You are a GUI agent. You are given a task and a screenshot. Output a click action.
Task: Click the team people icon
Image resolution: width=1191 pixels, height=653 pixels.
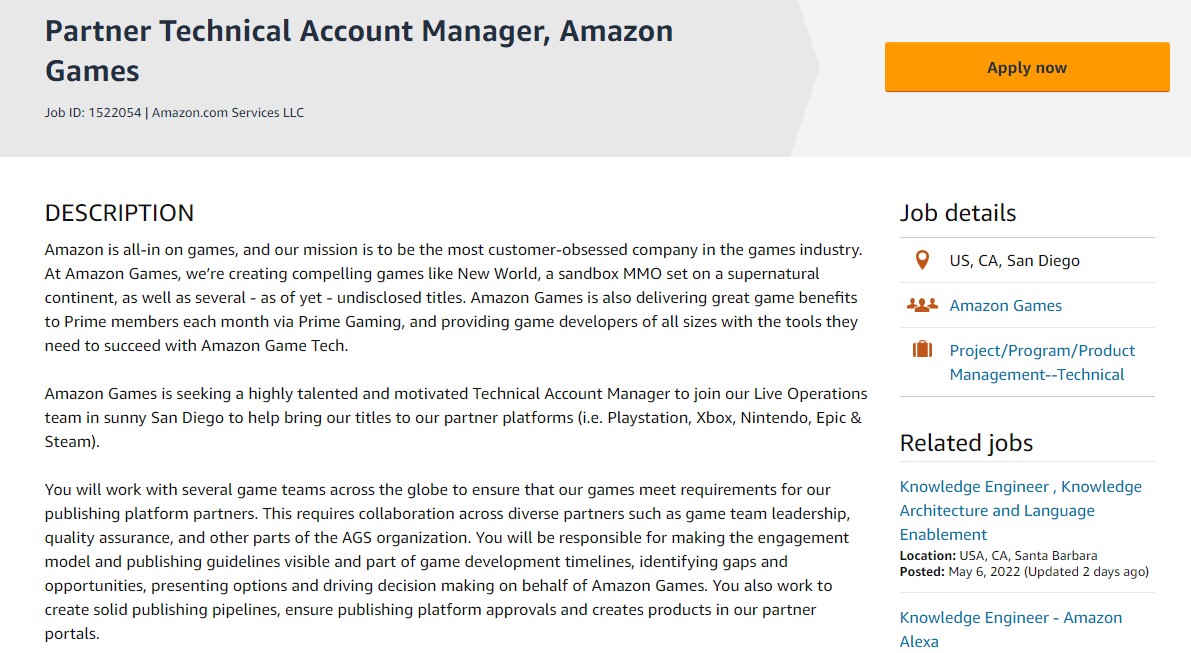point(922,305)
